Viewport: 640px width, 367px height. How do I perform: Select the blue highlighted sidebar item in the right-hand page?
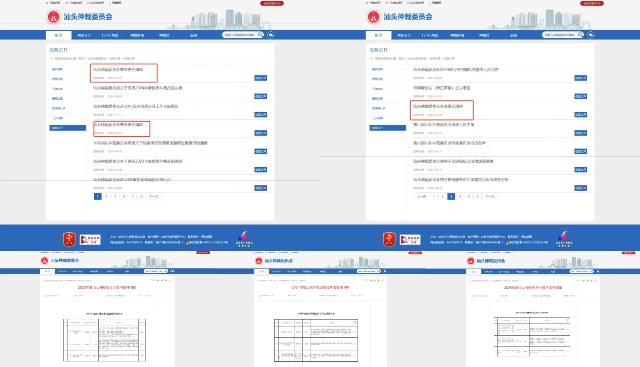[x=388, y=128]
